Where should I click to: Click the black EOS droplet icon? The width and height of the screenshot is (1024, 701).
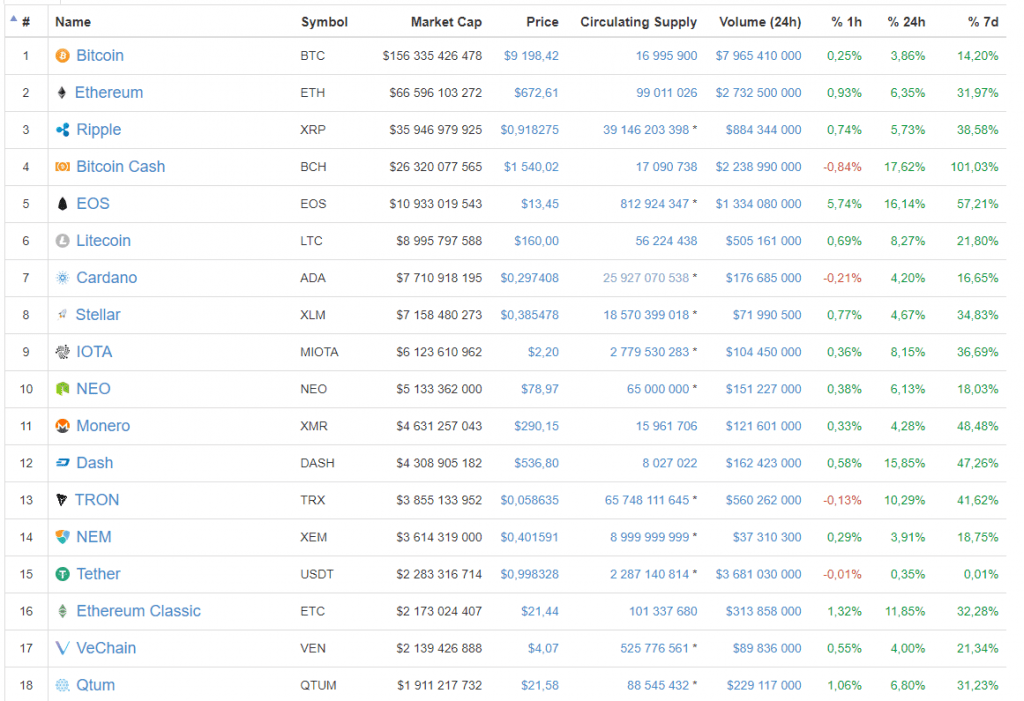63,204
